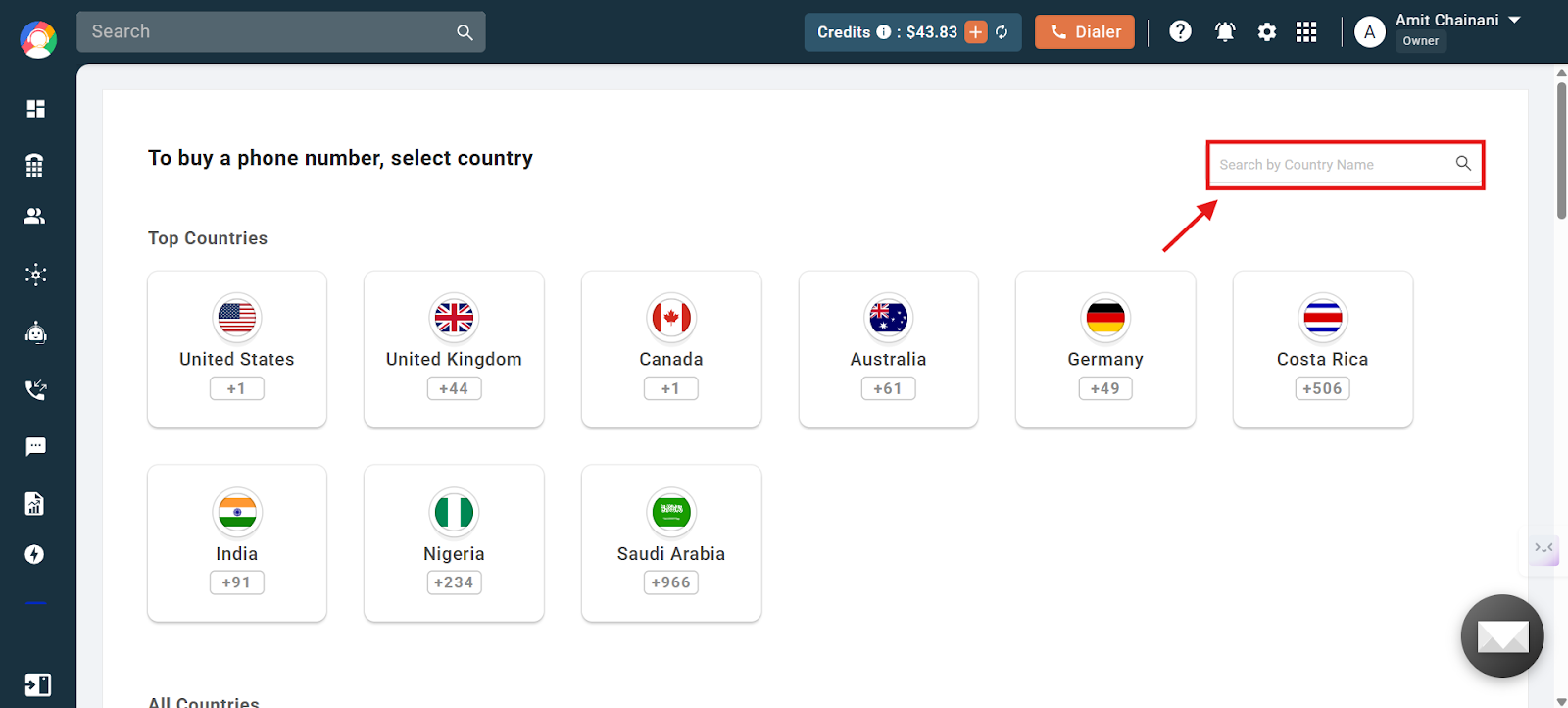1568x708 pixels.
Task: Click the page vertical scrollbar thumb
Action: [1561, 149]
